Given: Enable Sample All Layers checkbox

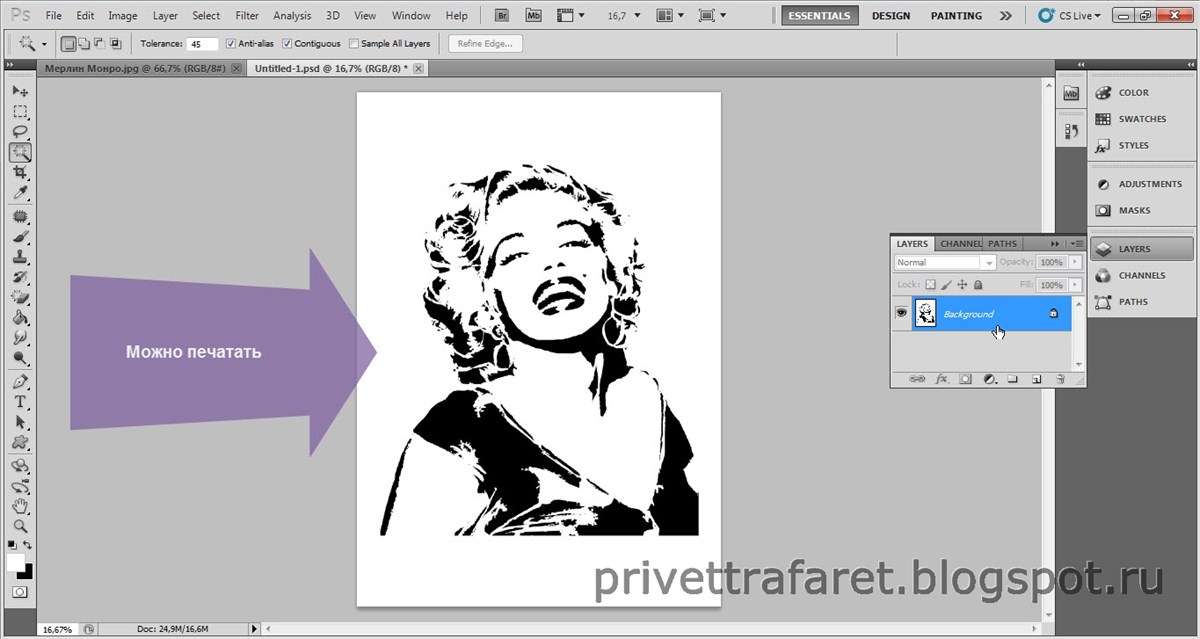Looking at the screenshot, I should [354, 44].
